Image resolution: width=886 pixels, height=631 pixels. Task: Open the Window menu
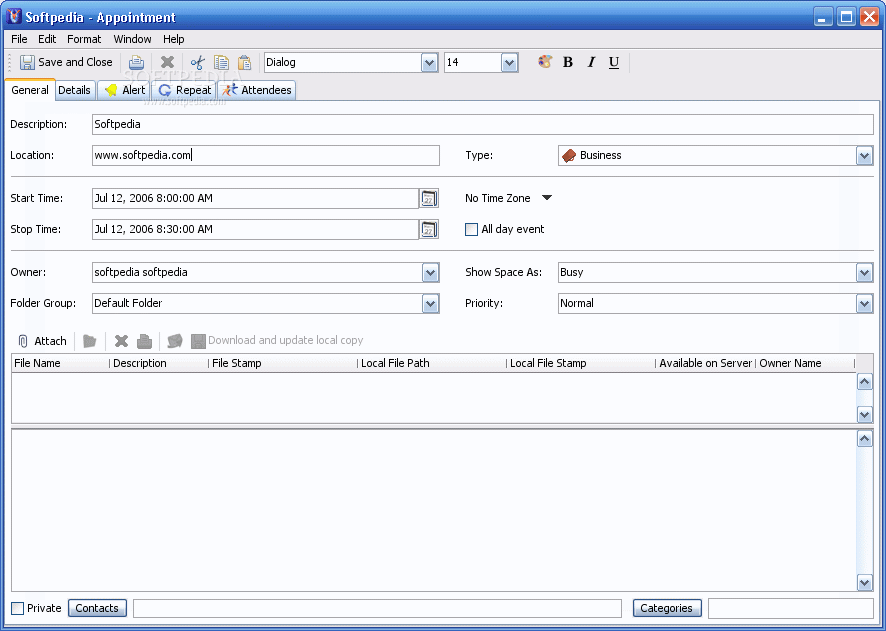click(132, 39)
